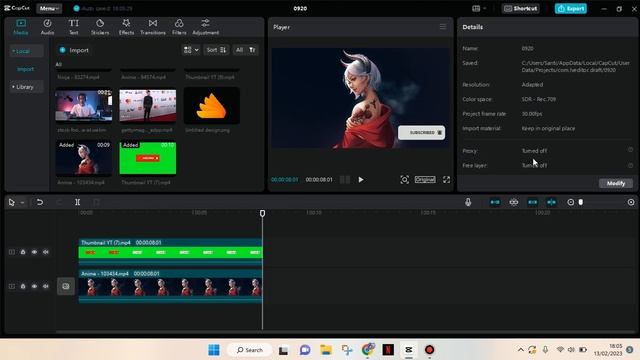Screen dimensions: 640x360
Task: Select the Anime clip thumbnail in media
Action: click(x=84, y=158)
